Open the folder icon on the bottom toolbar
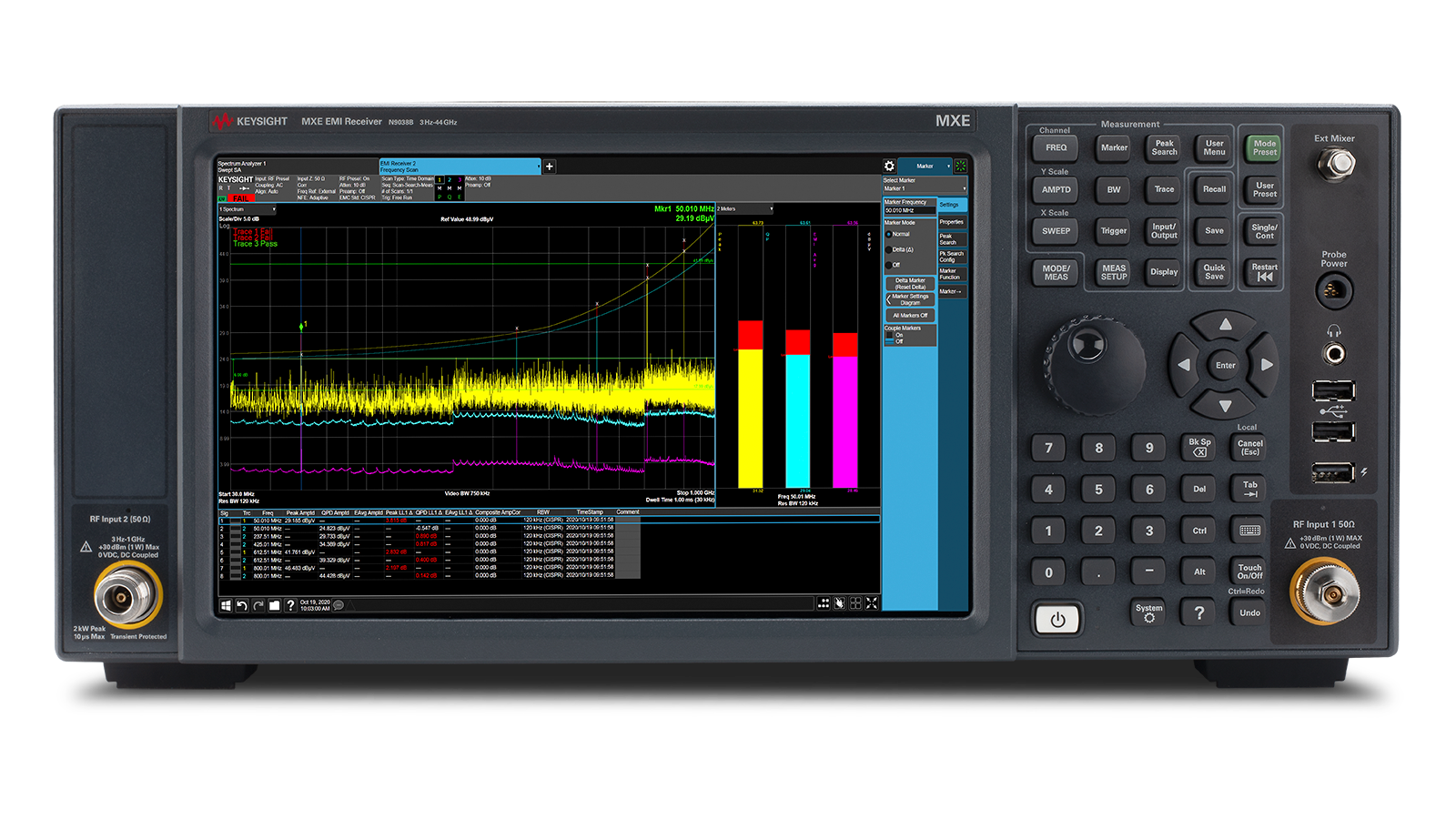 [275, 604]
